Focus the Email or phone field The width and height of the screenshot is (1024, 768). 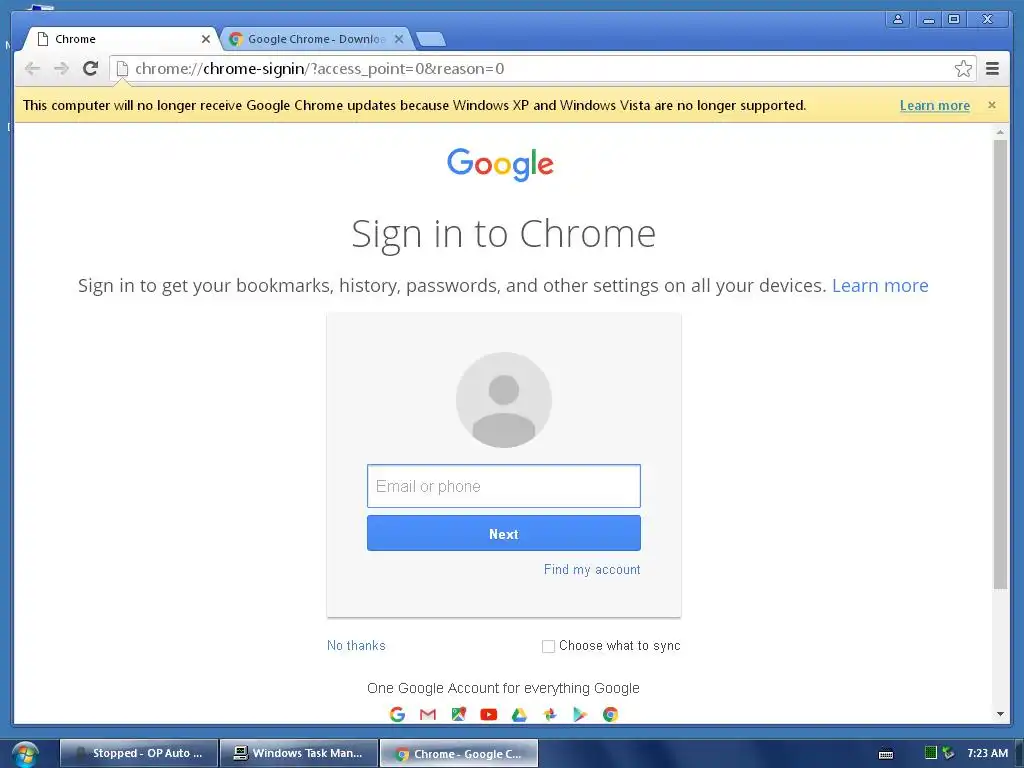504,486
